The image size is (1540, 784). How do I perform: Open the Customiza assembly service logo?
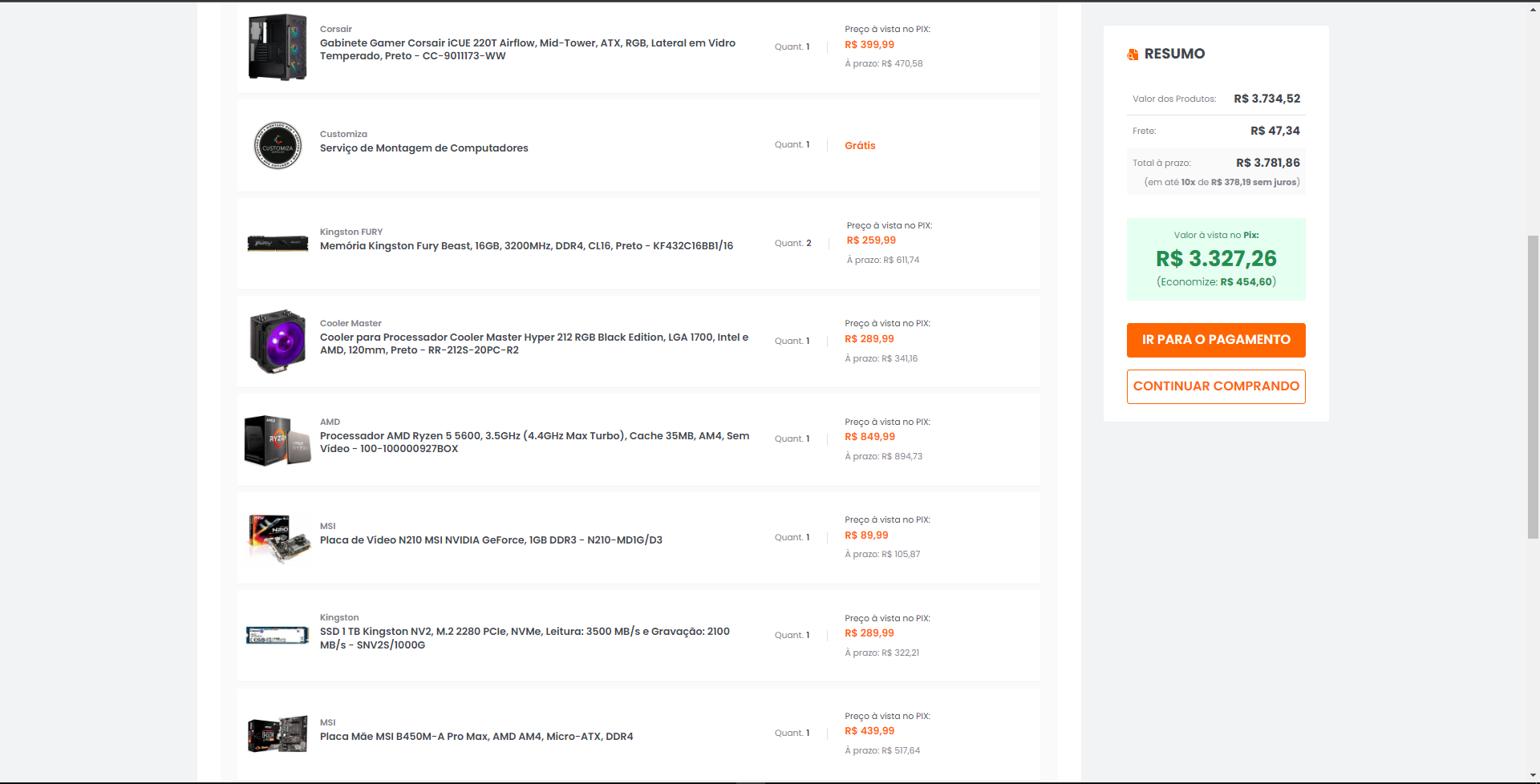(278, 145)
